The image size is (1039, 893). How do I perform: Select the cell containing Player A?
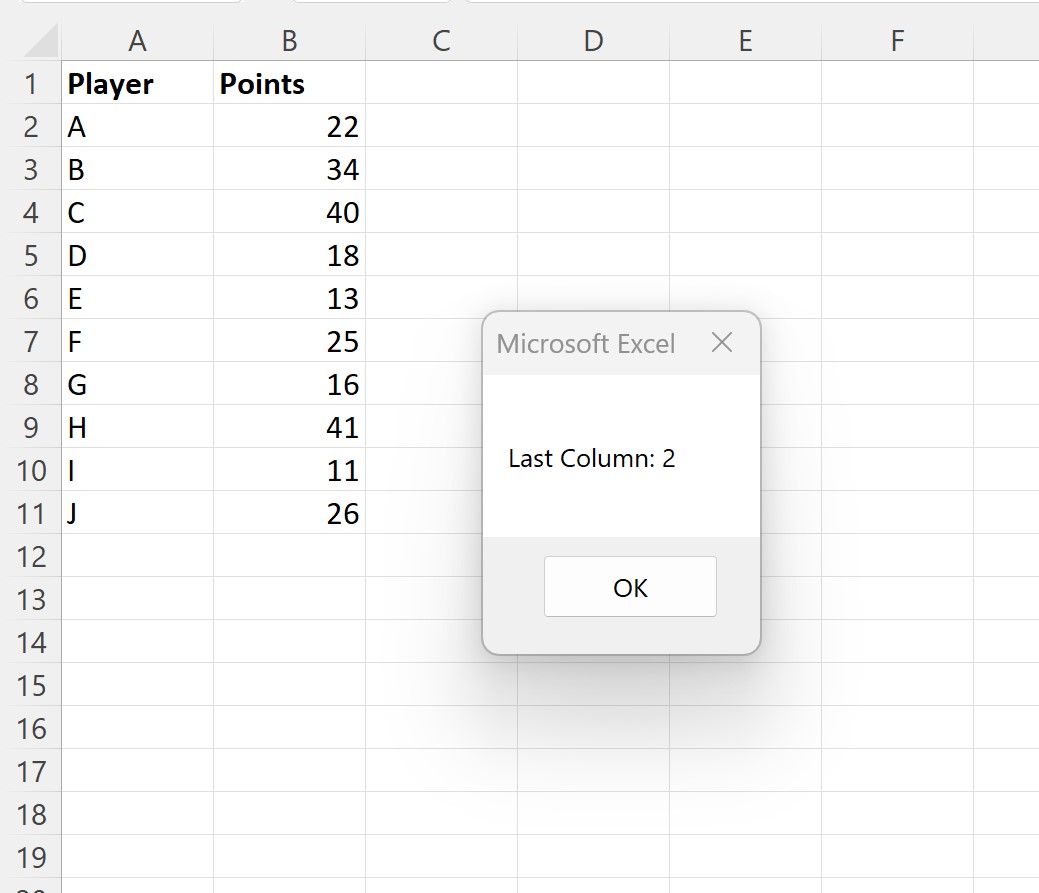pos(137,127)
